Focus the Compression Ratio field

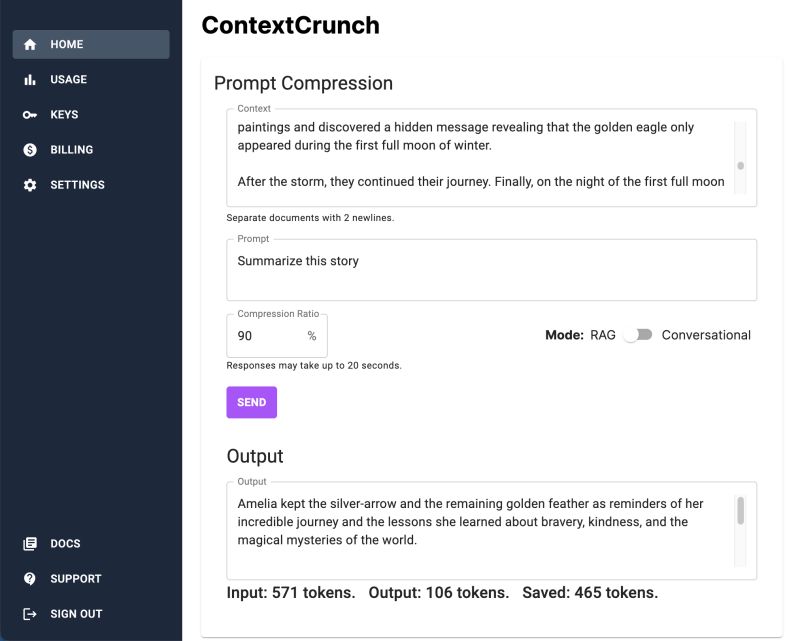pyautogui.click(x=268, y=336)
